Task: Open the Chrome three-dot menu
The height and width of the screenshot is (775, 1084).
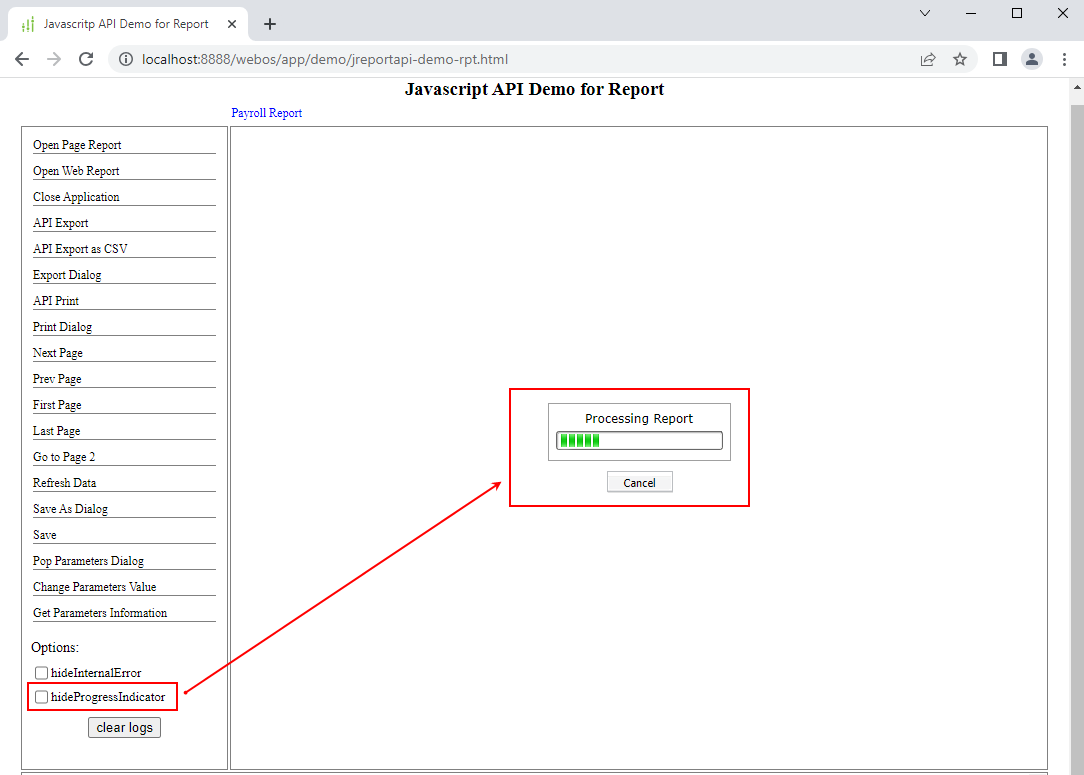Action: point(1064,59)
